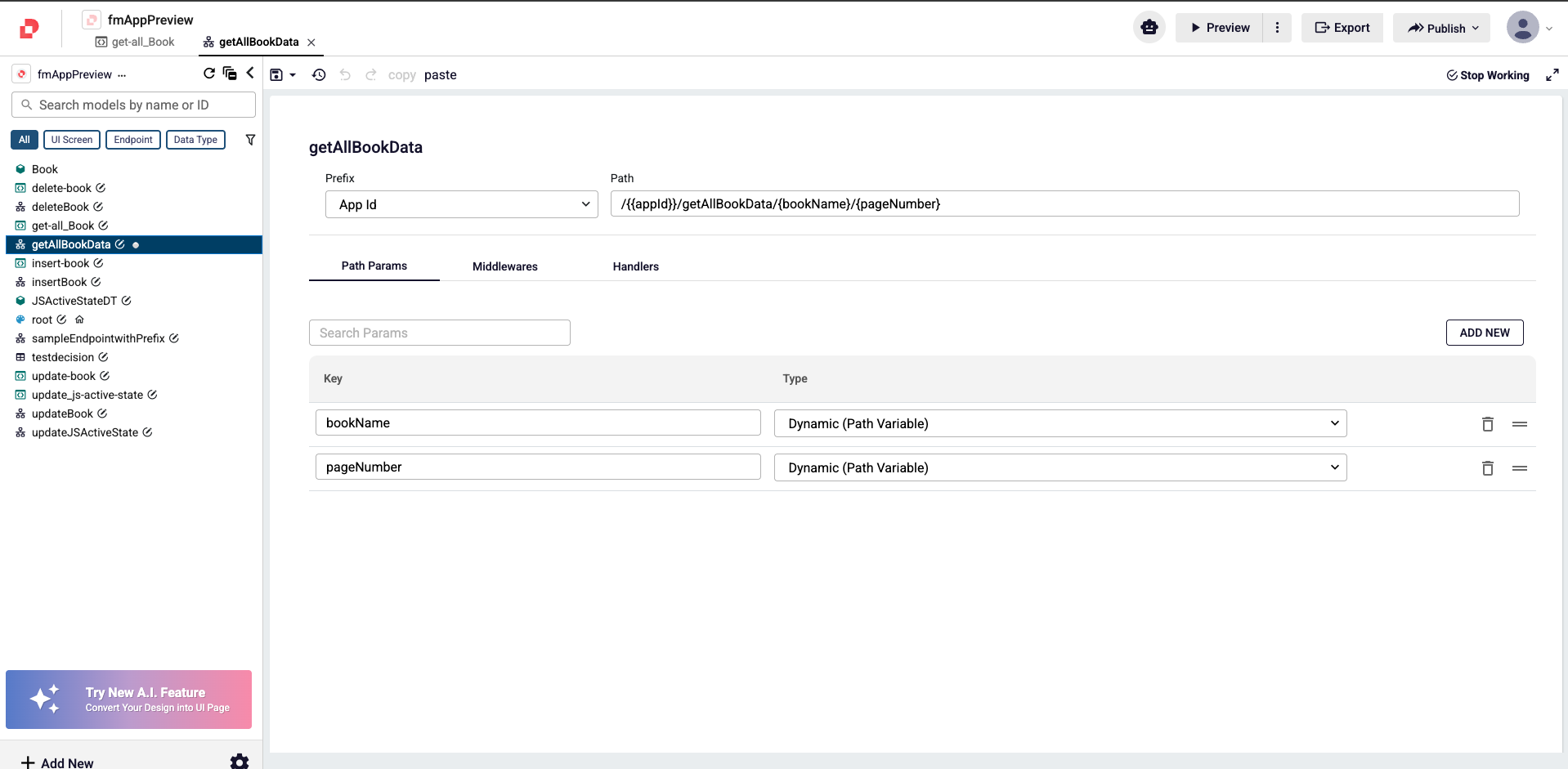Open settings gear at sidebar bottom
This screenshot has height=769, width=1568.
pyautogui.click(x=240, y=762)
